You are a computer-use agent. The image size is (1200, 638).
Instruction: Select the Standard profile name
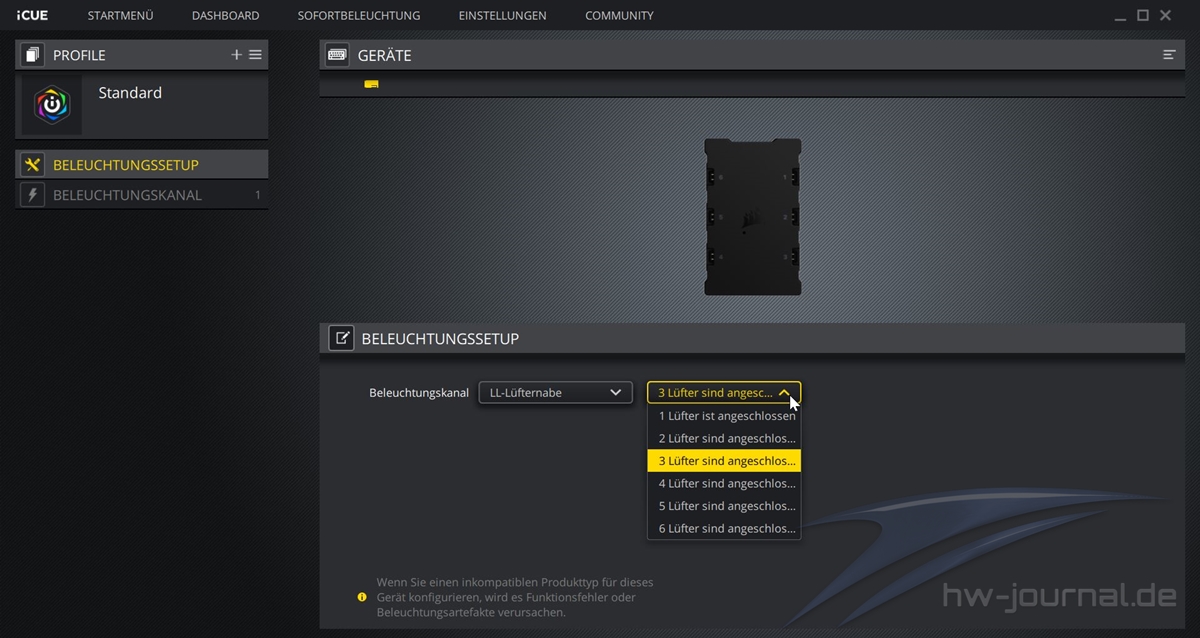coord(130,93)
